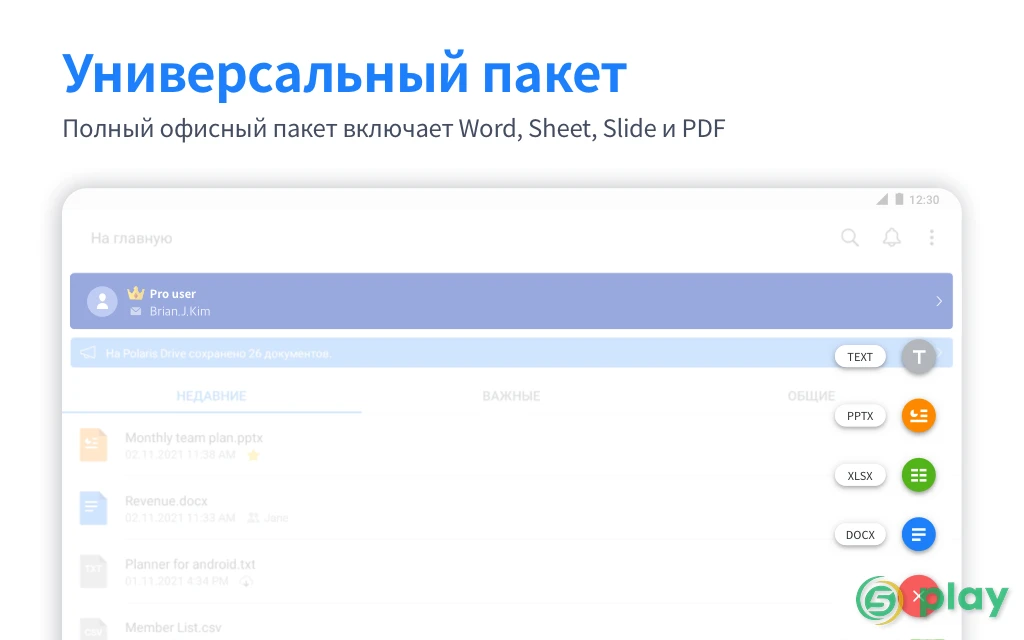
Task: Open notifications bell icon
Action: point(891,238)
